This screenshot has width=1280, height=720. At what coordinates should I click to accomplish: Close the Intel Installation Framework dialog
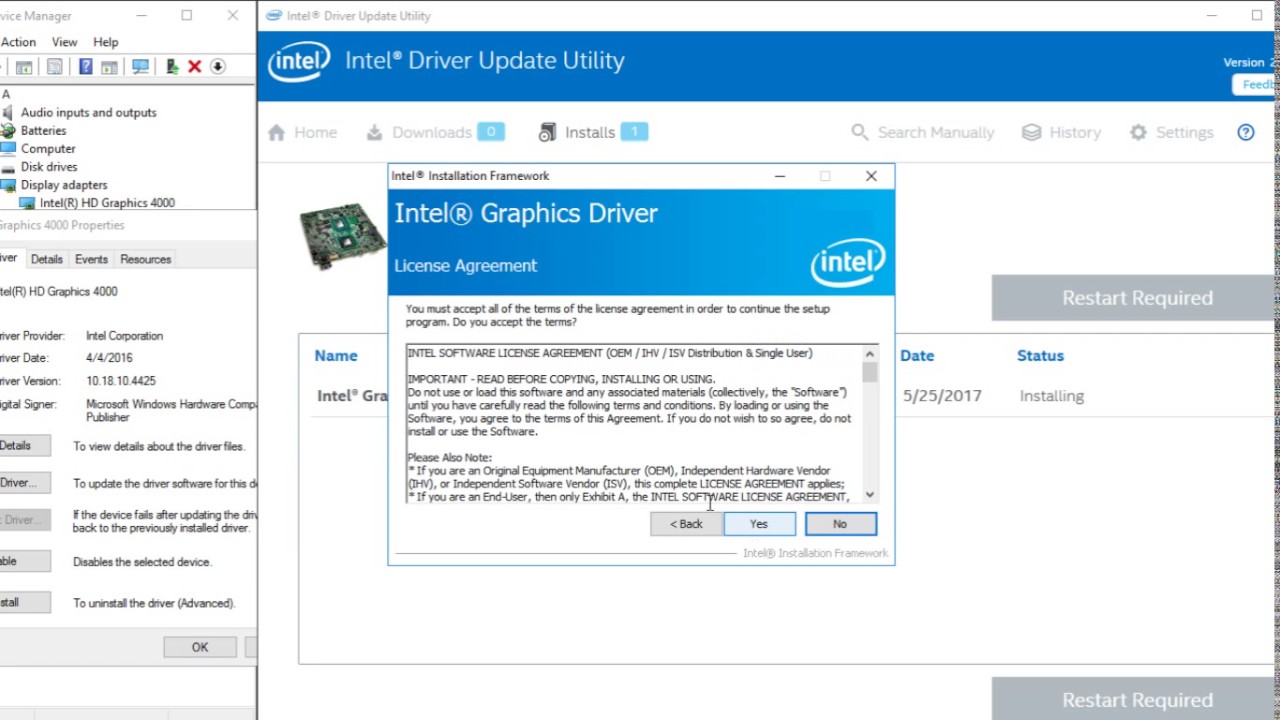(871, 176)
